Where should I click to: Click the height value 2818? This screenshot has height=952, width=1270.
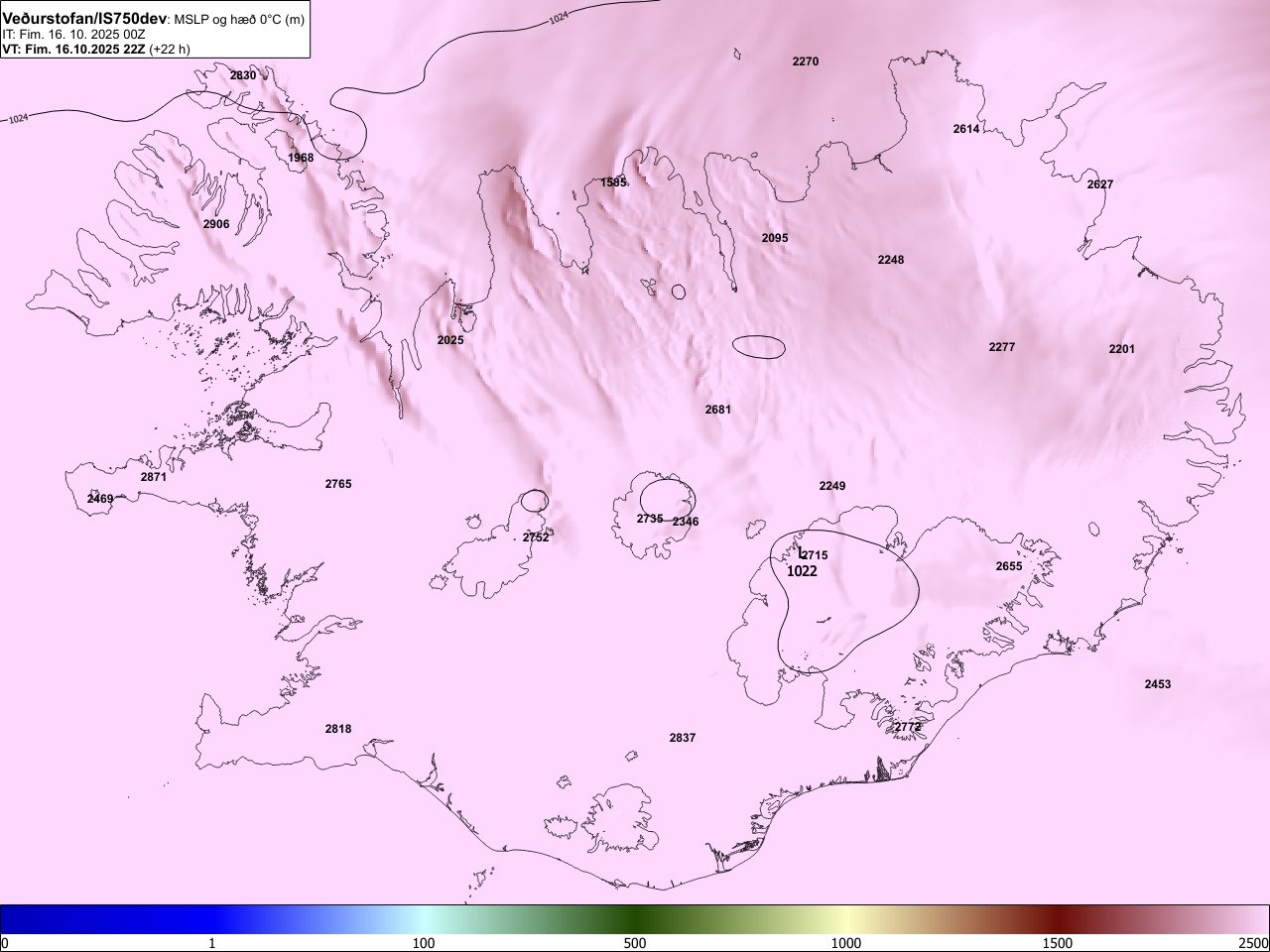point(338,729)
